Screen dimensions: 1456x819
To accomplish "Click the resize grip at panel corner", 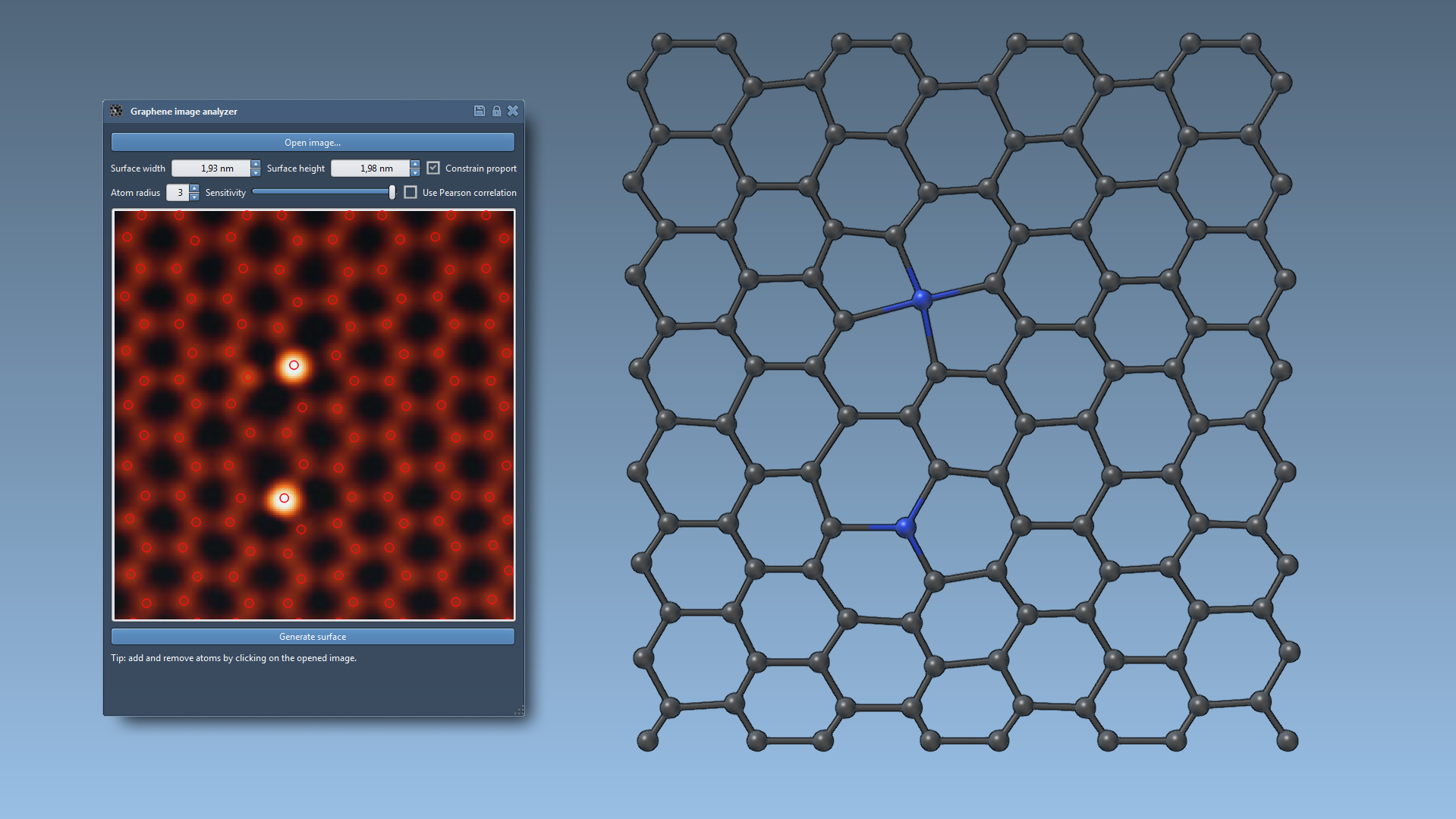I will coord(519,710).
